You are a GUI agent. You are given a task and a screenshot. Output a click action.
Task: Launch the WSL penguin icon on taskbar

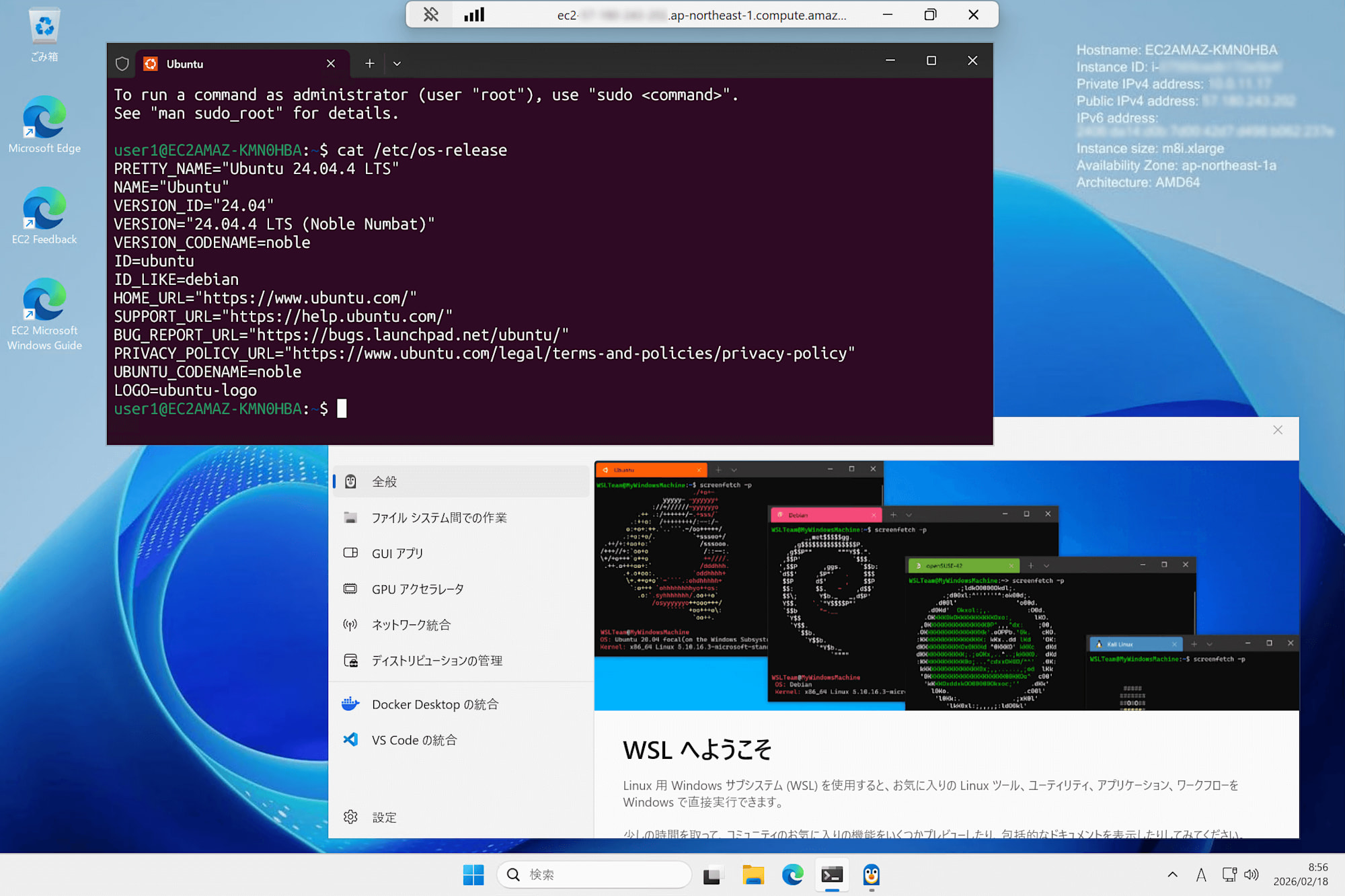pyautogui.click(x=872, y=874)
